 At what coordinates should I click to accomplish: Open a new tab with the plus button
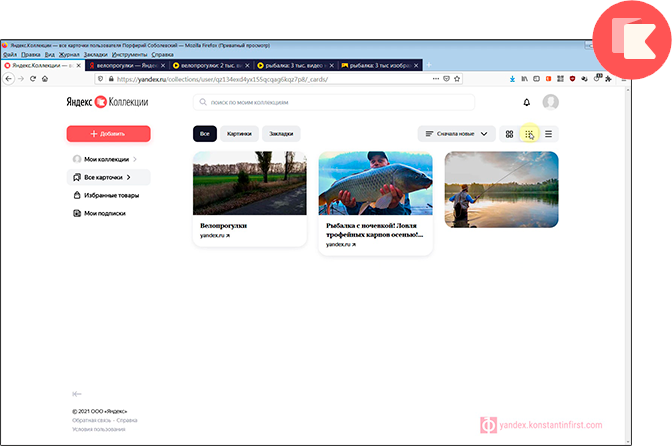(429, 65)
